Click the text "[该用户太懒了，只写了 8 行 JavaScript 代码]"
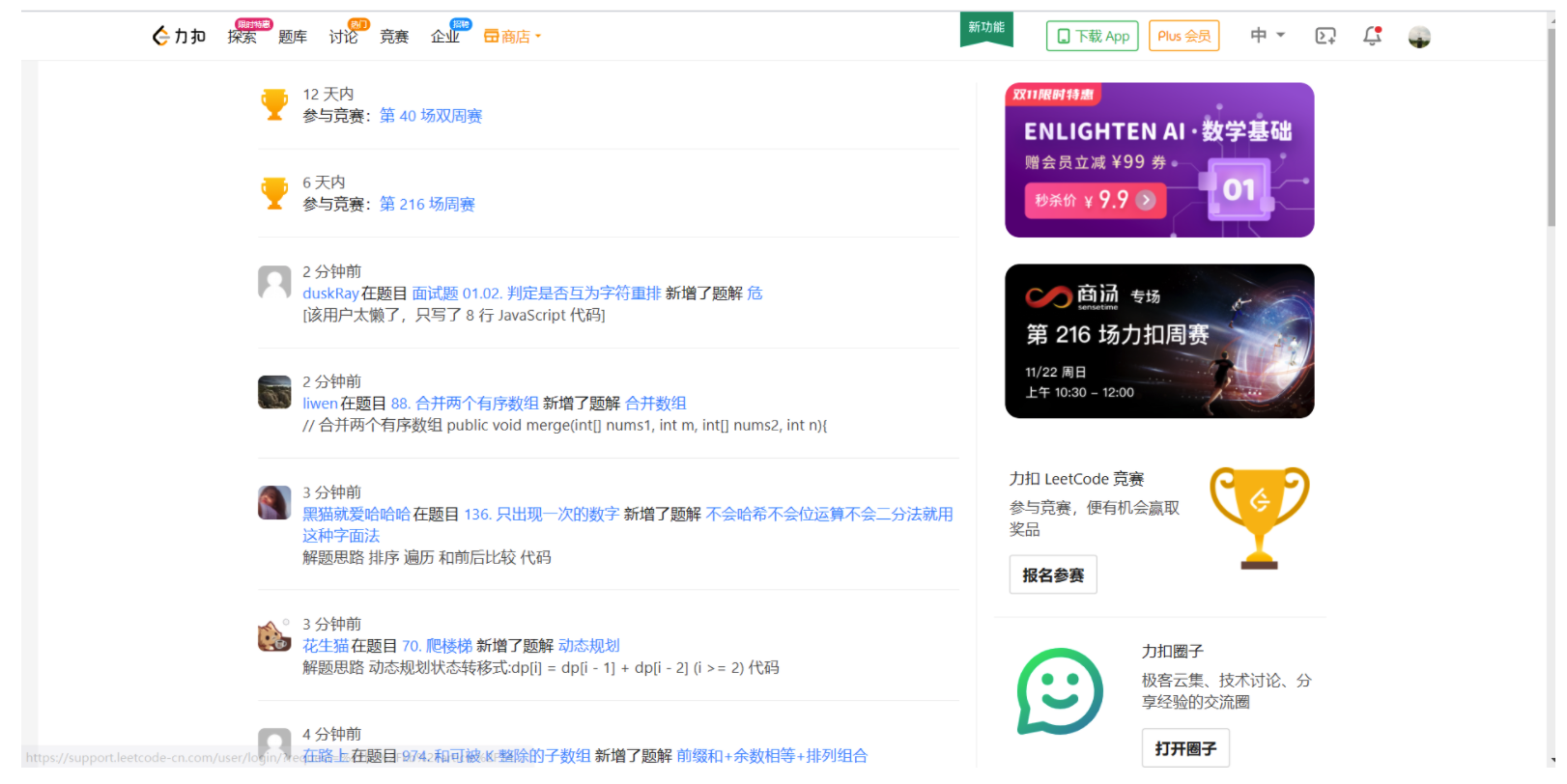The image size is (1567, 784). click(x=454, y=316)
